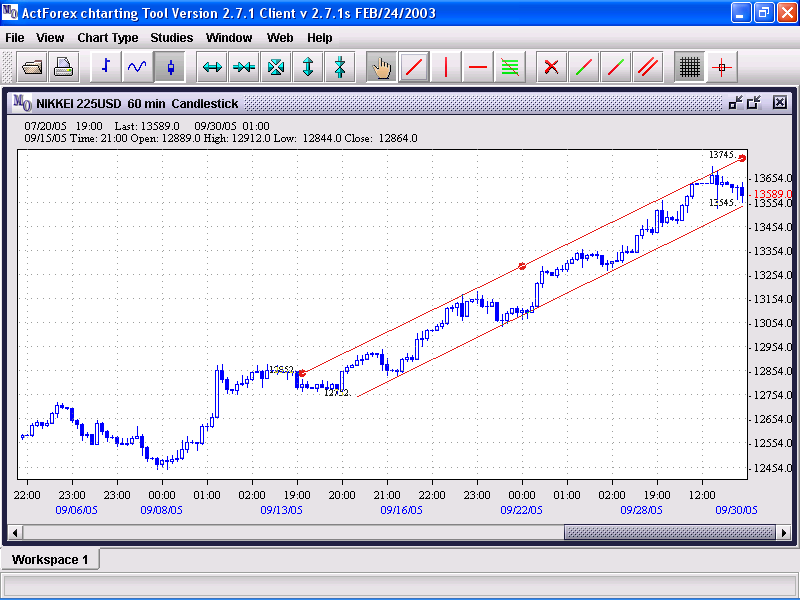Select the hand pointer tool

[x=381, y=68]
